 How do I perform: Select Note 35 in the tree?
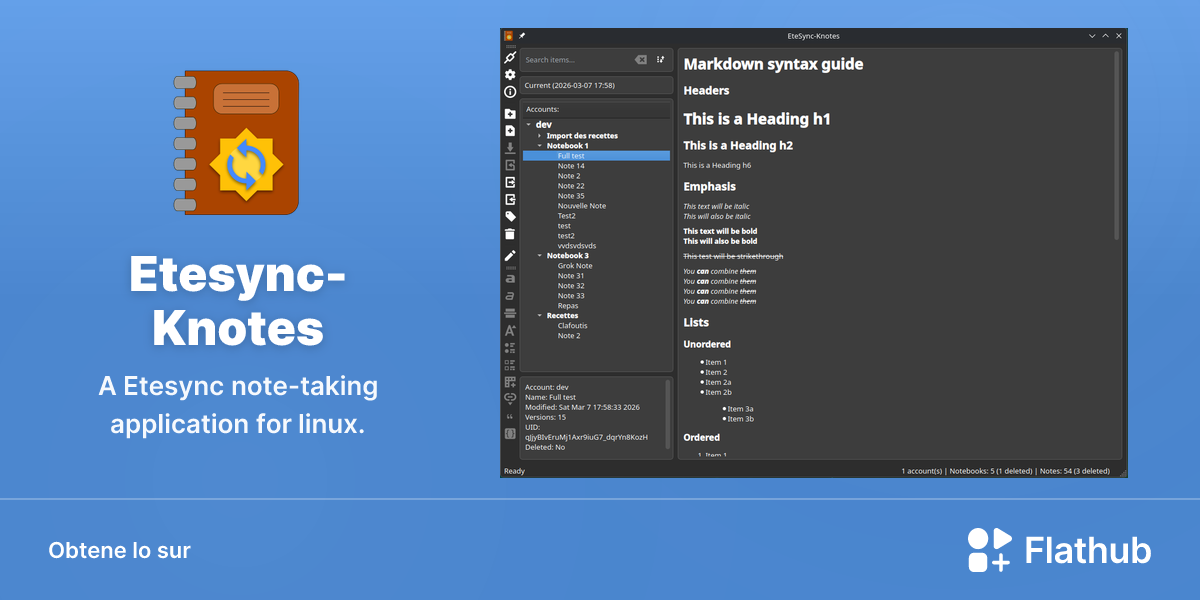[571, 196]
